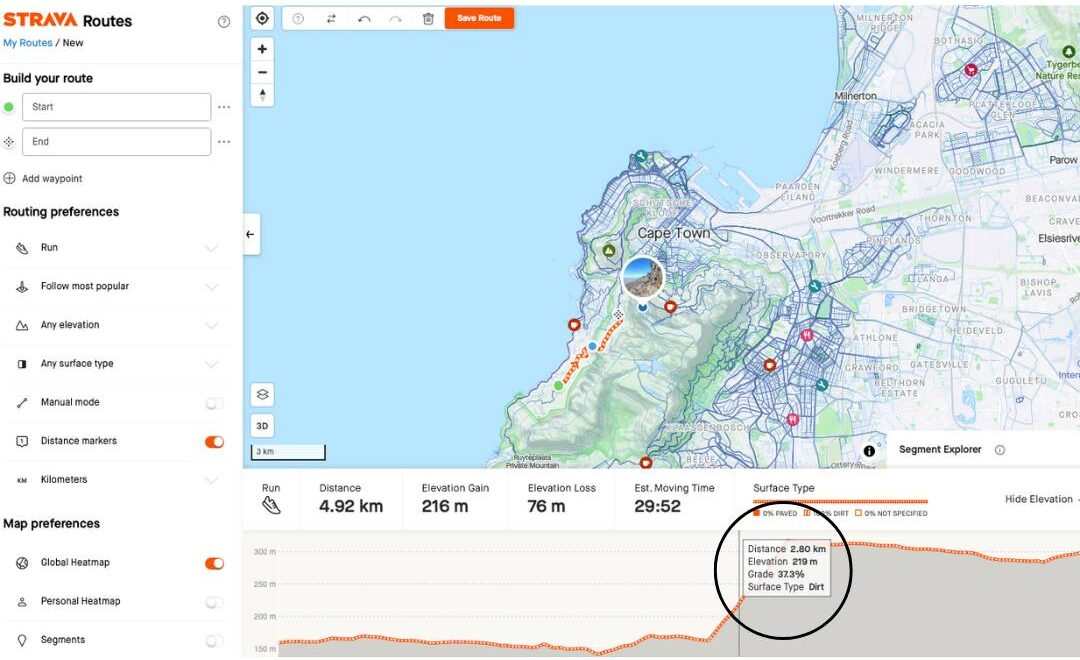
Task: Click the 76 m elevation loss value
Action: [546, 506]
